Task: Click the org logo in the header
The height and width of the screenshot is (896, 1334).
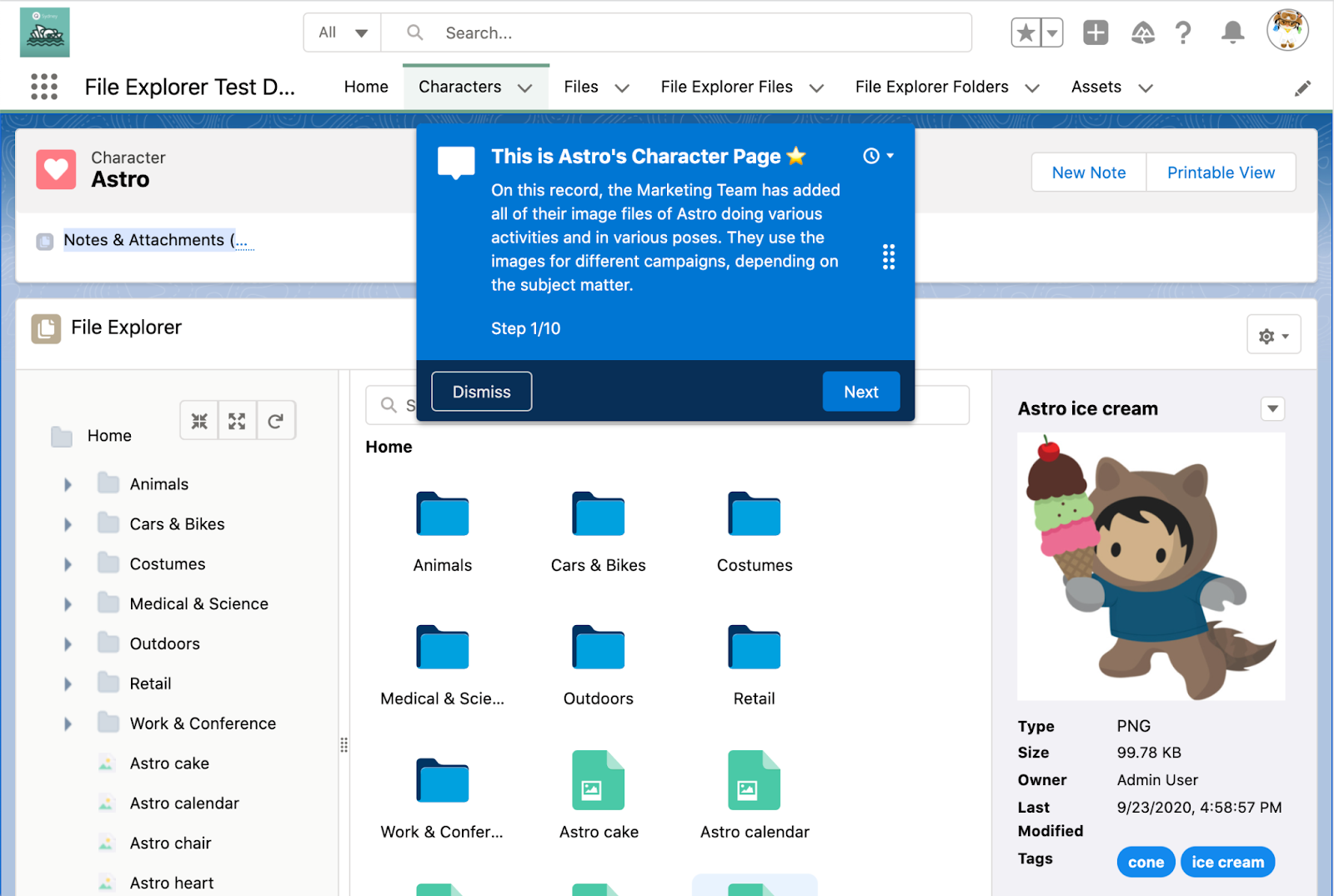Action: [45, 33]
